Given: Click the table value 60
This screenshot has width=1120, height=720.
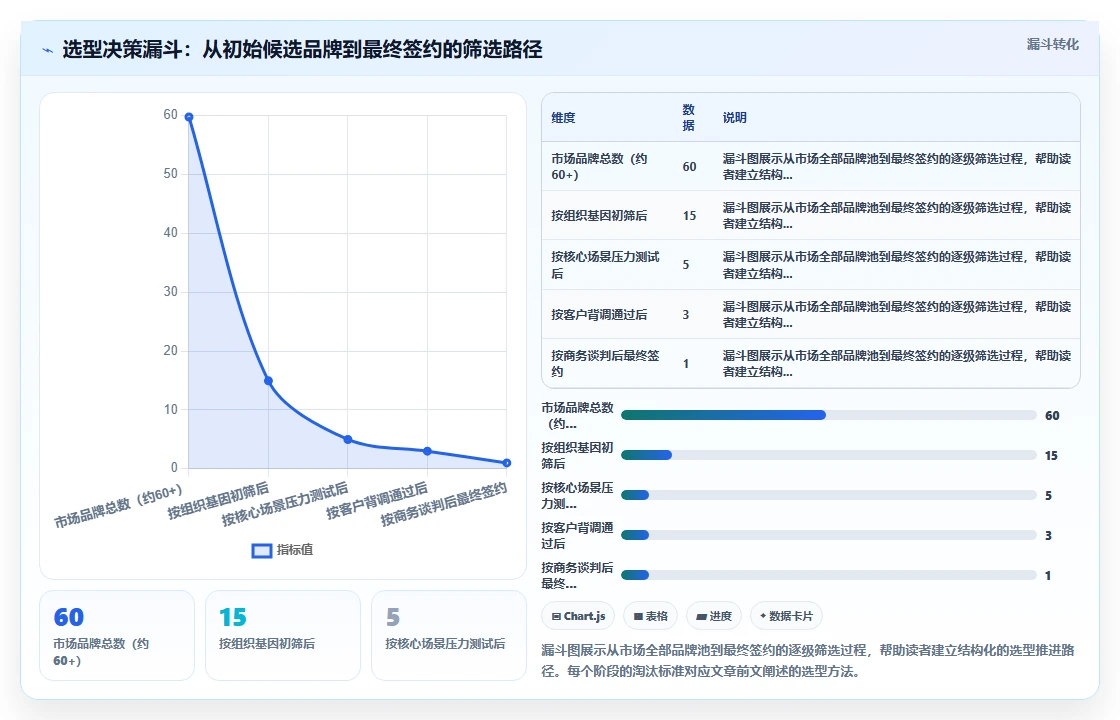Looking at the screenshot, I should pos(689,166).
